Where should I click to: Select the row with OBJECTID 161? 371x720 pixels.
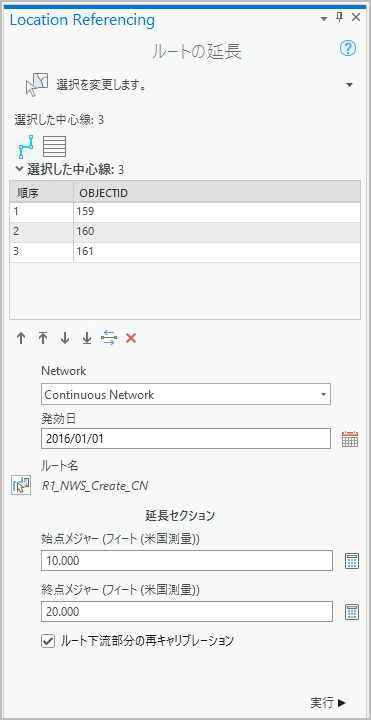click(185, 252)
